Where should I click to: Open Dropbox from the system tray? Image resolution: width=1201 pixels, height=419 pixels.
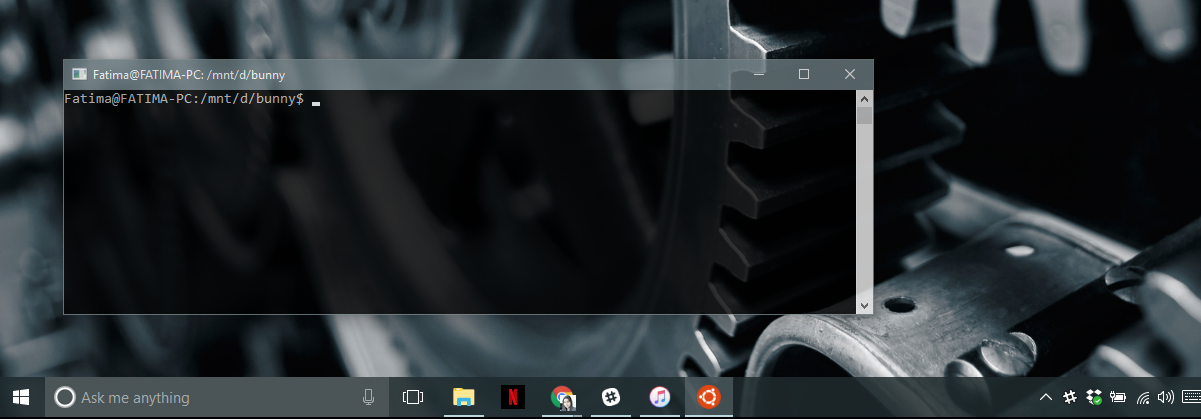pos(1093,397)
